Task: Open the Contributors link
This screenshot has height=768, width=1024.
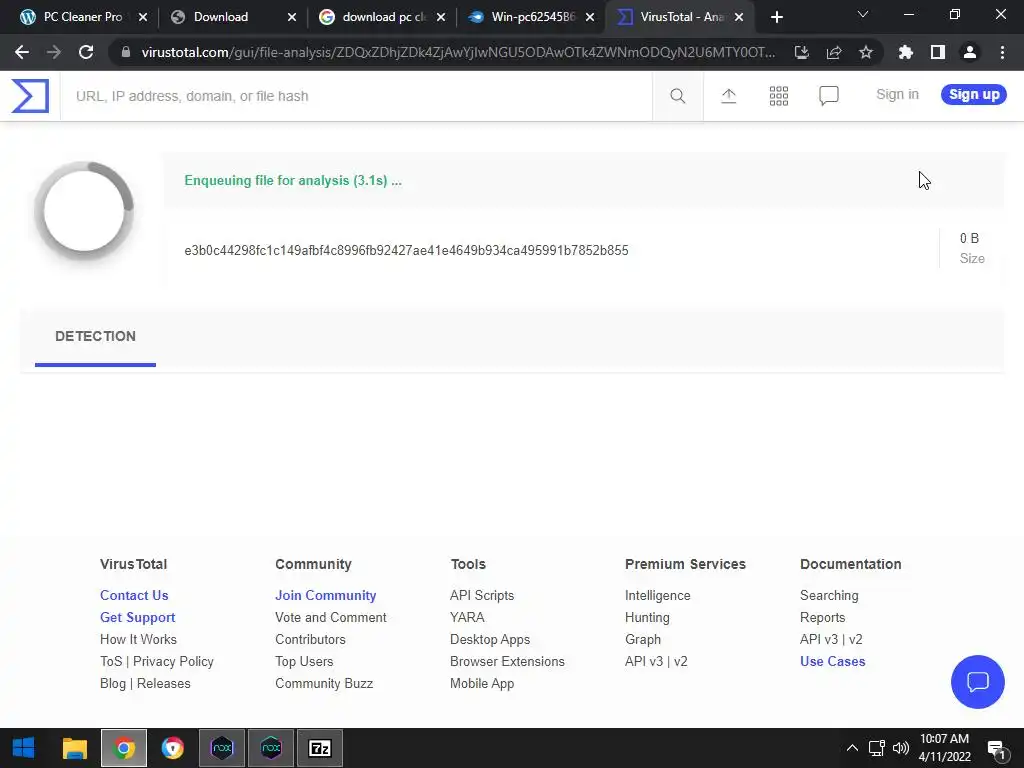Action: click(310, 639)
